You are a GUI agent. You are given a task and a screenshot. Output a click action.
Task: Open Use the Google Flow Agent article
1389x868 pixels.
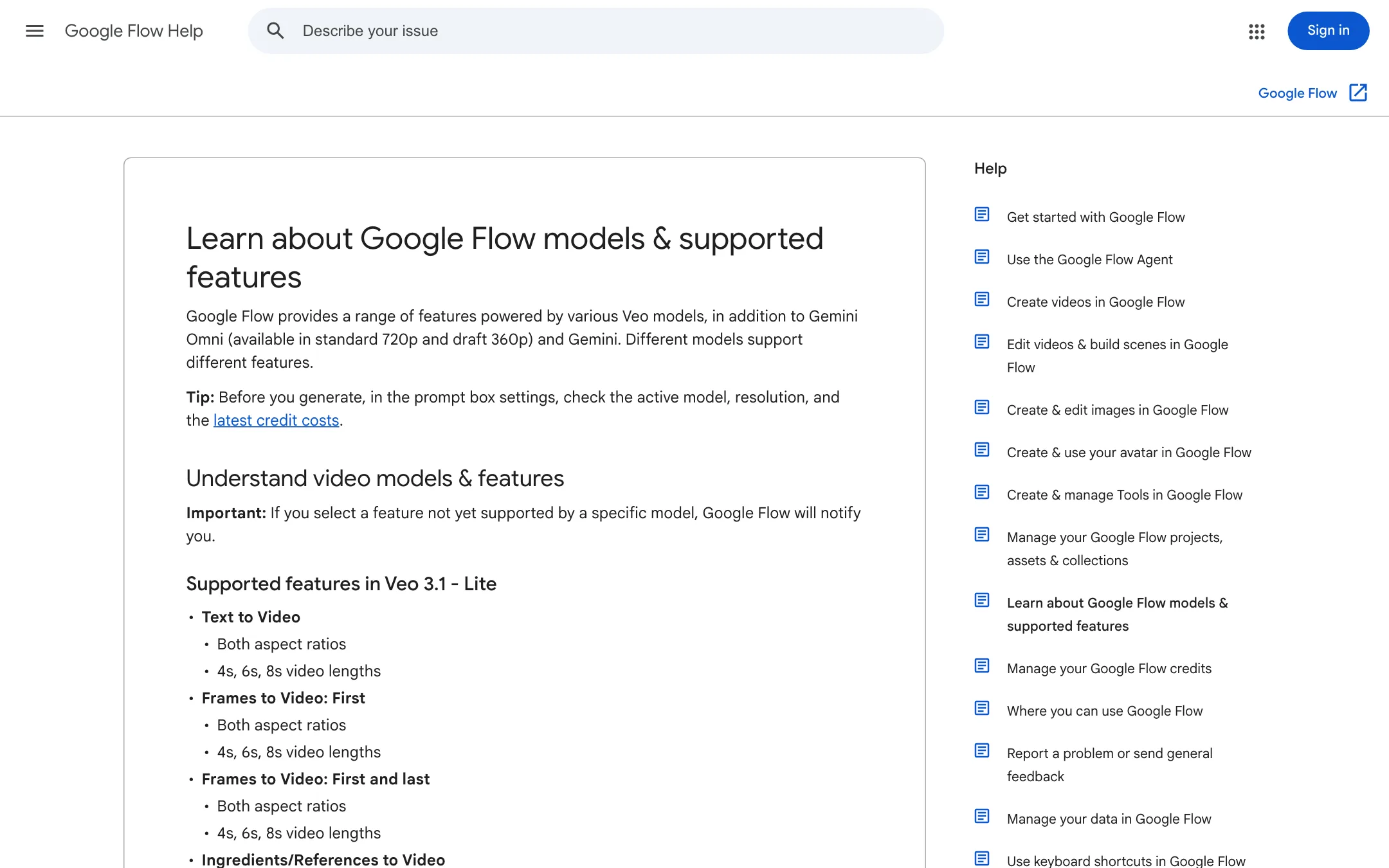[x=1089, y=260]
